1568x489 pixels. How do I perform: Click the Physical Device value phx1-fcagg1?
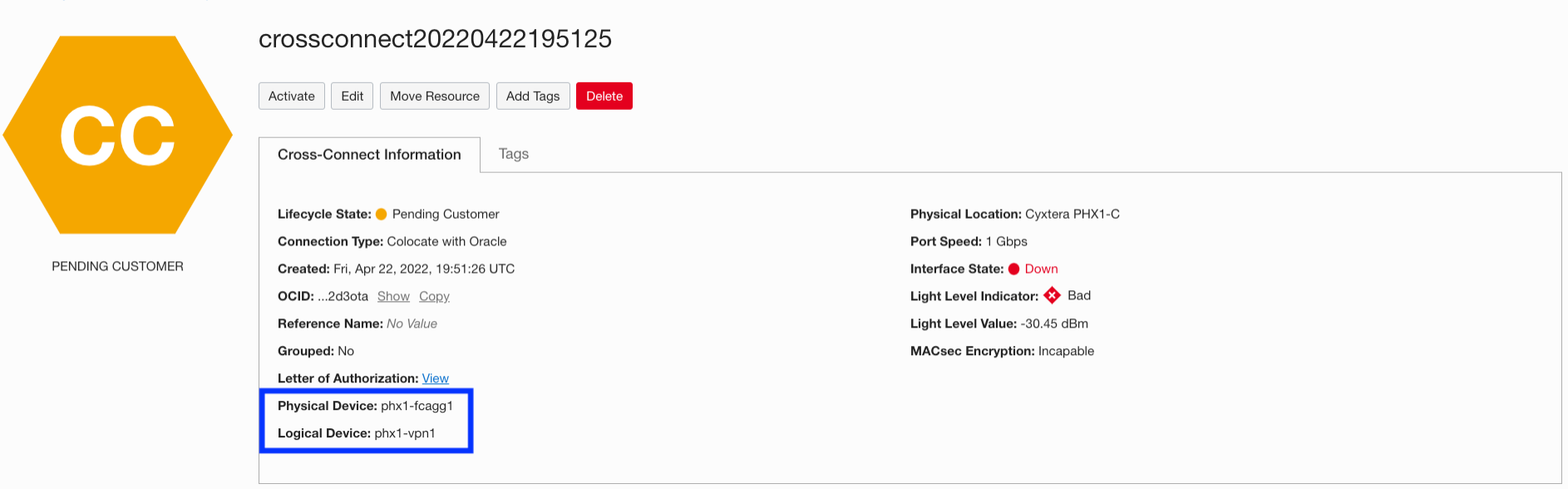click(417, 407)
